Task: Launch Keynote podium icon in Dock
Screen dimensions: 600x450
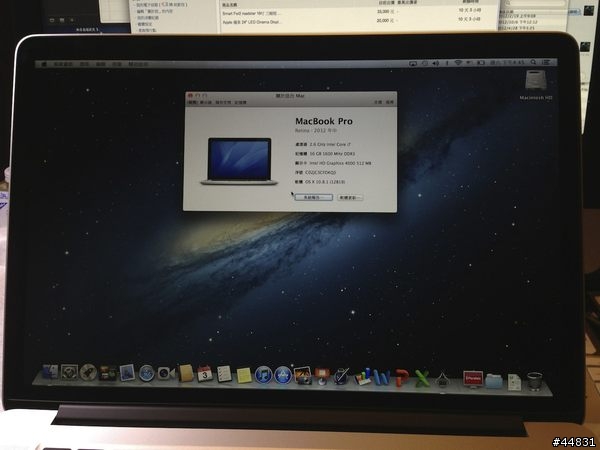Action: pos(322,376)
